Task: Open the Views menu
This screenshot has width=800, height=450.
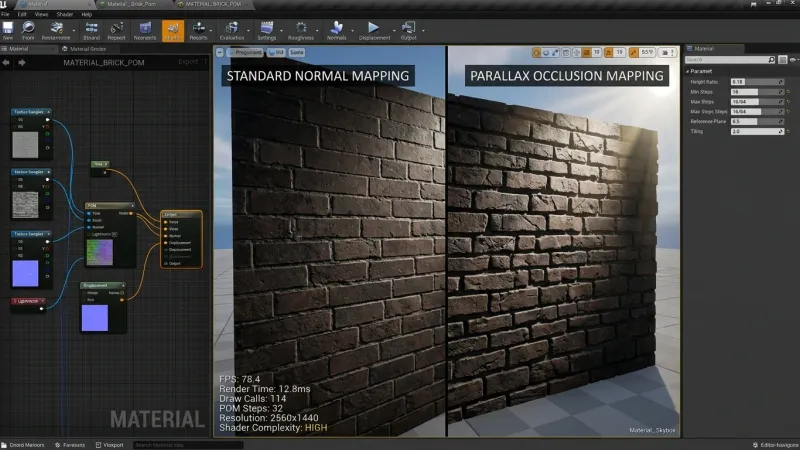Action: [x=41, y=14]
